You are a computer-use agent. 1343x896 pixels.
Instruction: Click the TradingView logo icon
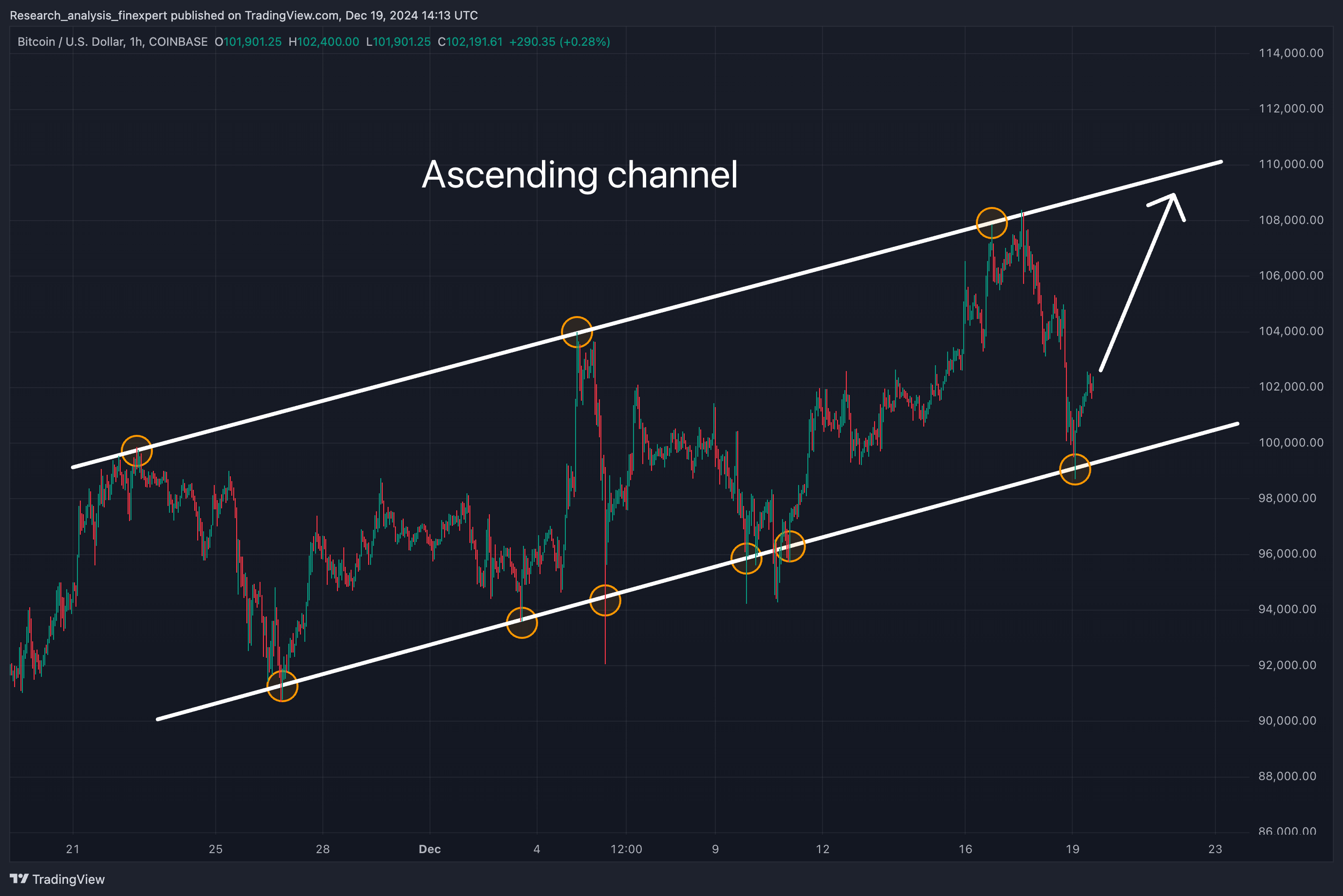(x=19, y=878)
